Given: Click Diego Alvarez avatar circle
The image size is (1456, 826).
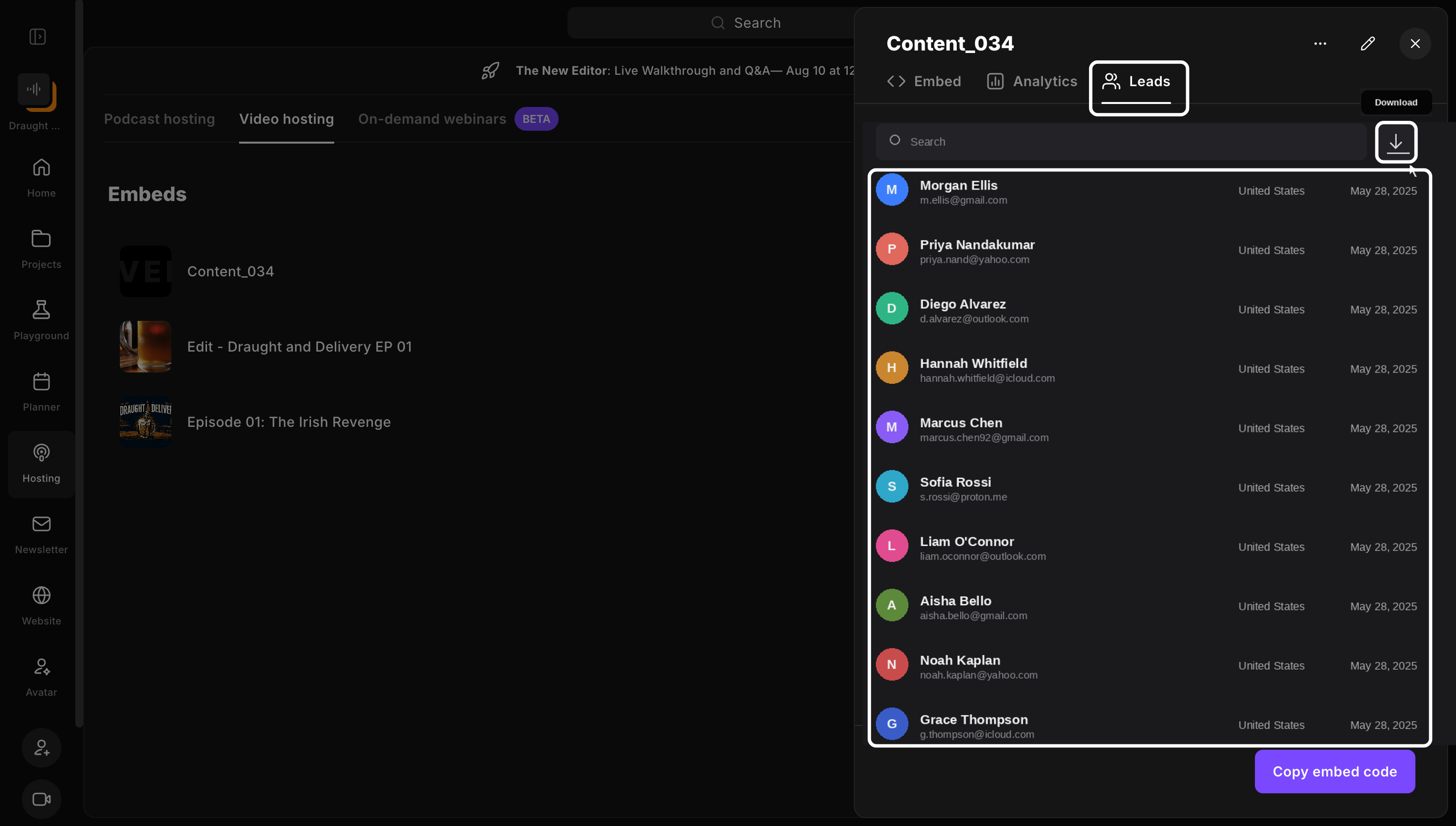Looking at the screenshot, I should coord(891,309).
